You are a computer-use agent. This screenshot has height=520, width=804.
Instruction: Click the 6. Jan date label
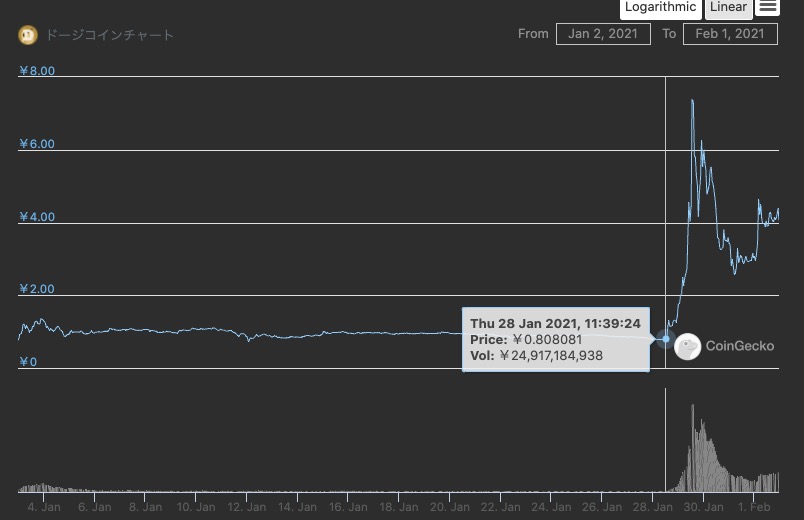pyautogui.click(x=95, y=507)
